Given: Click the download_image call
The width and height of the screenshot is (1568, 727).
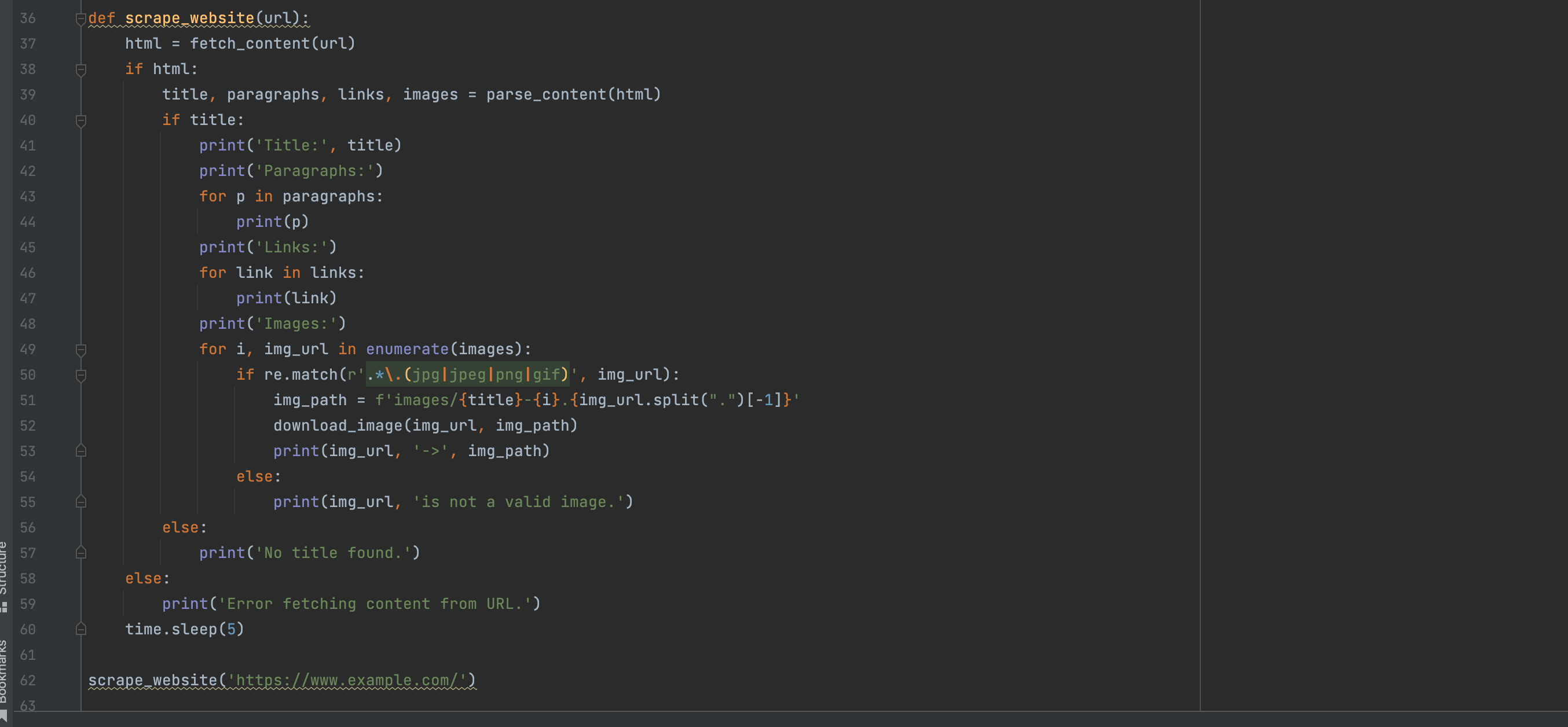Looking at the screenshot, I should point(425,426).
